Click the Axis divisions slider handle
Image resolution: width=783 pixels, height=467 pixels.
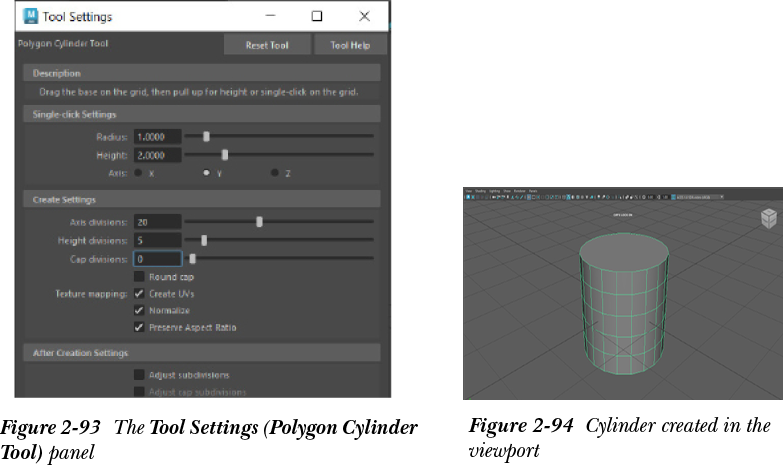click(x=259, y=222)
